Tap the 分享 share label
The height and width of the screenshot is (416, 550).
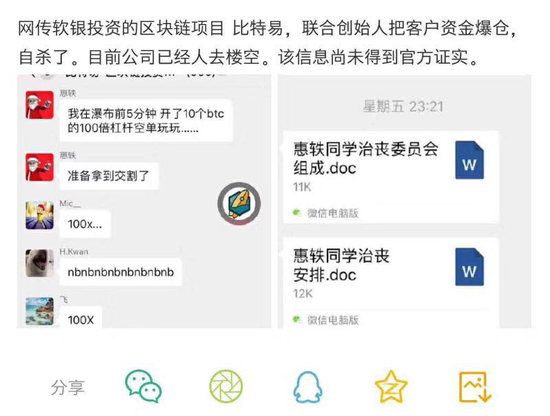[x=68, y=387]
